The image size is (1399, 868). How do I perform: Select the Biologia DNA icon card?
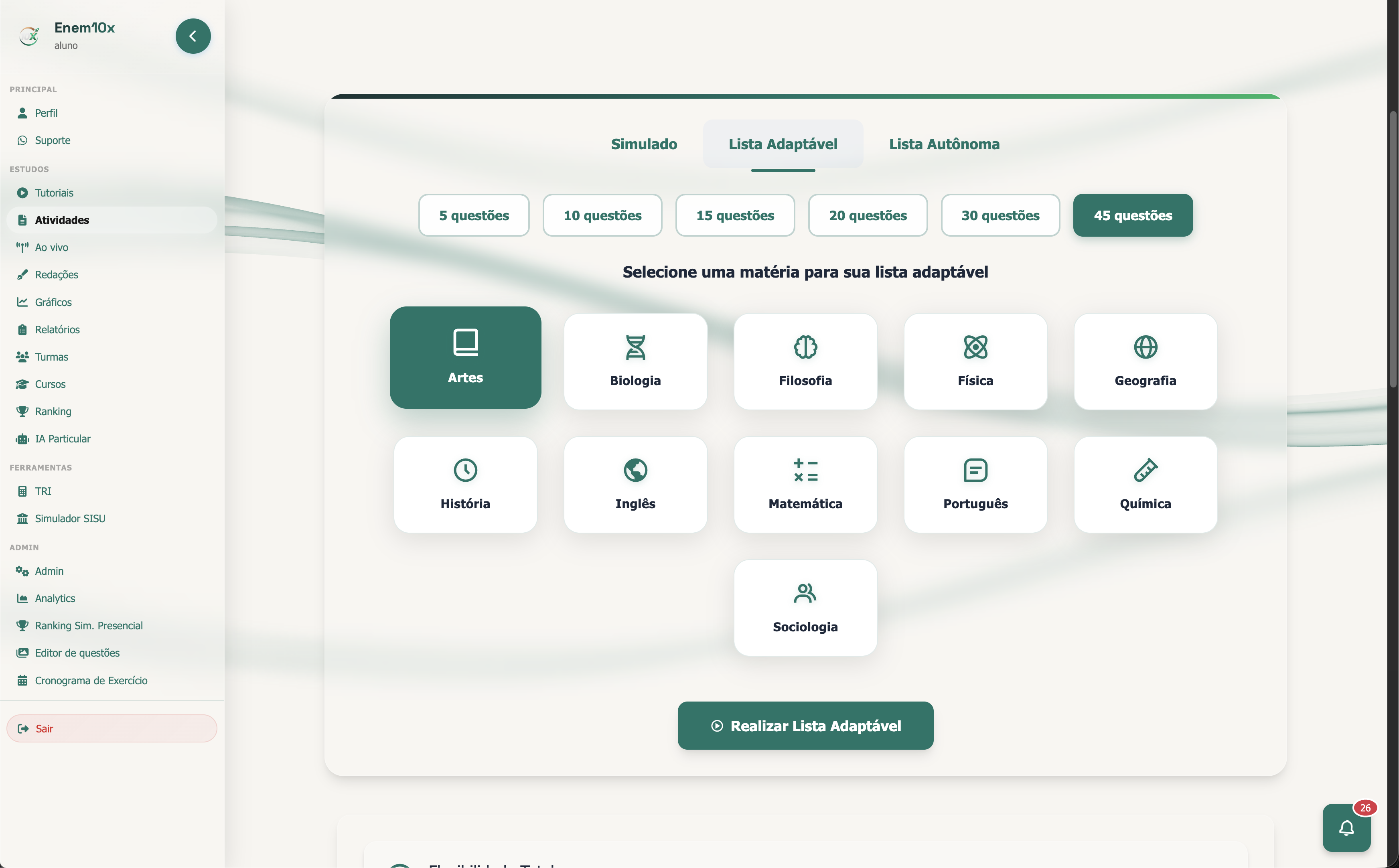(x=635, y=361)
